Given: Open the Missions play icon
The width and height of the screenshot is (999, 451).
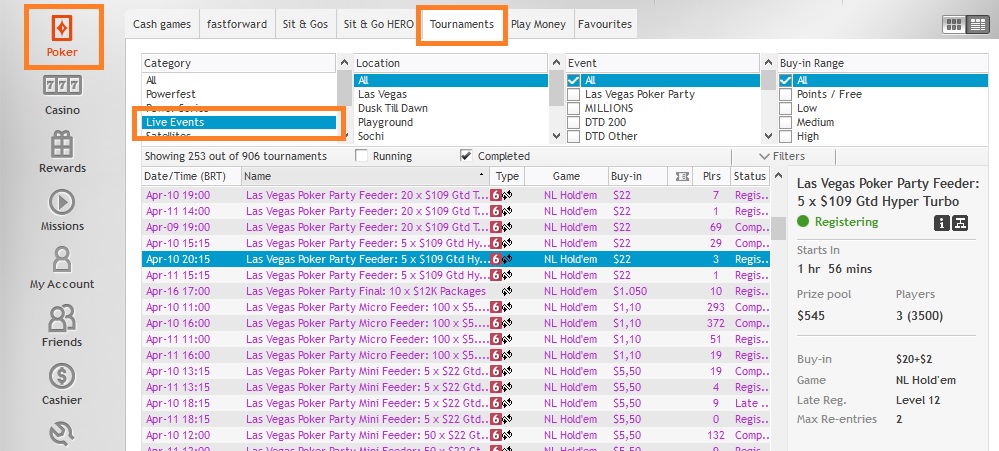Looking at the screenshot, I should click(x=62, y=203).
